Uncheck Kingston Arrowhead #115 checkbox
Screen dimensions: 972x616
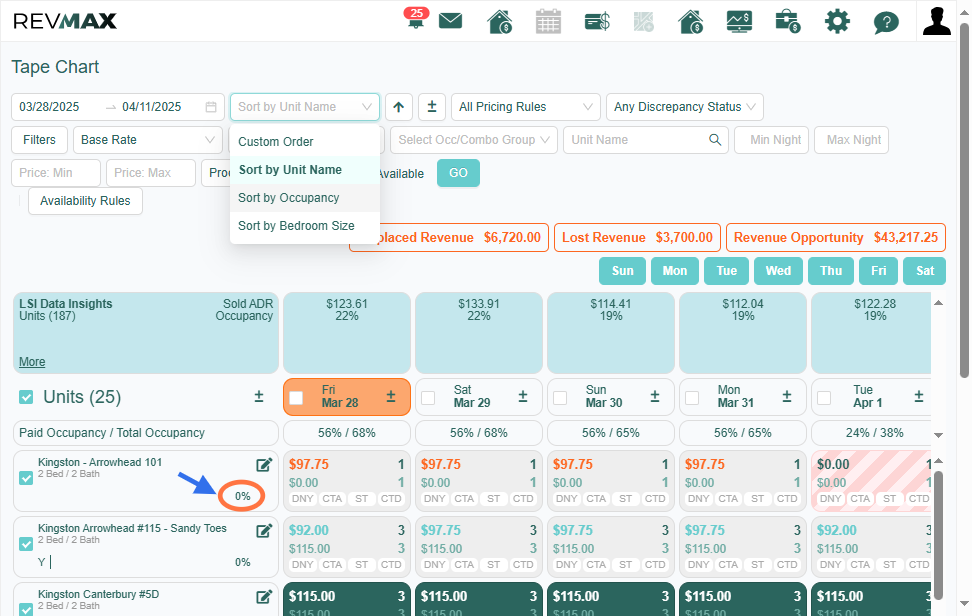click(26, 544)
